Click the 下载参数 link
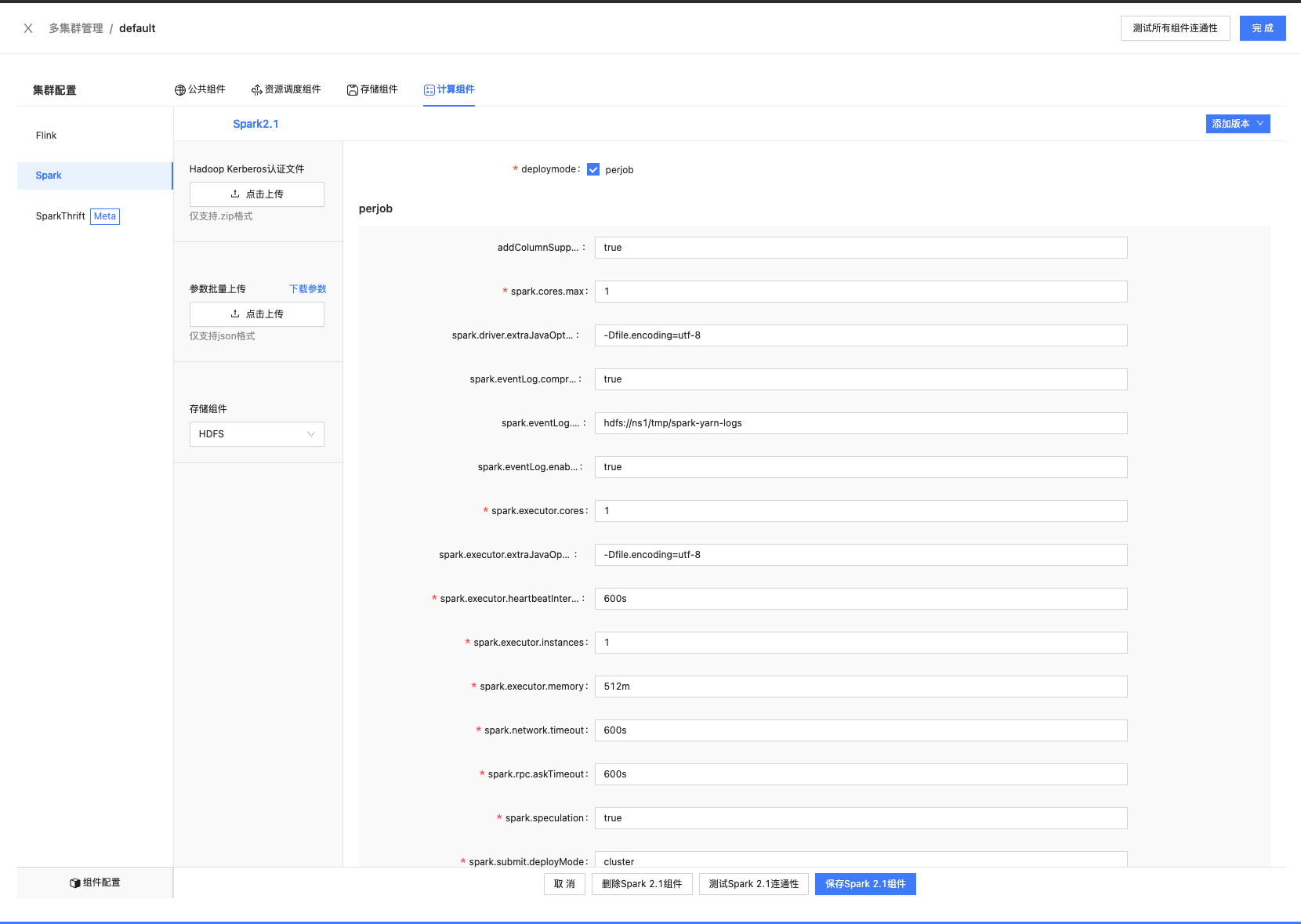The image size is (1301, 924). 307,289
